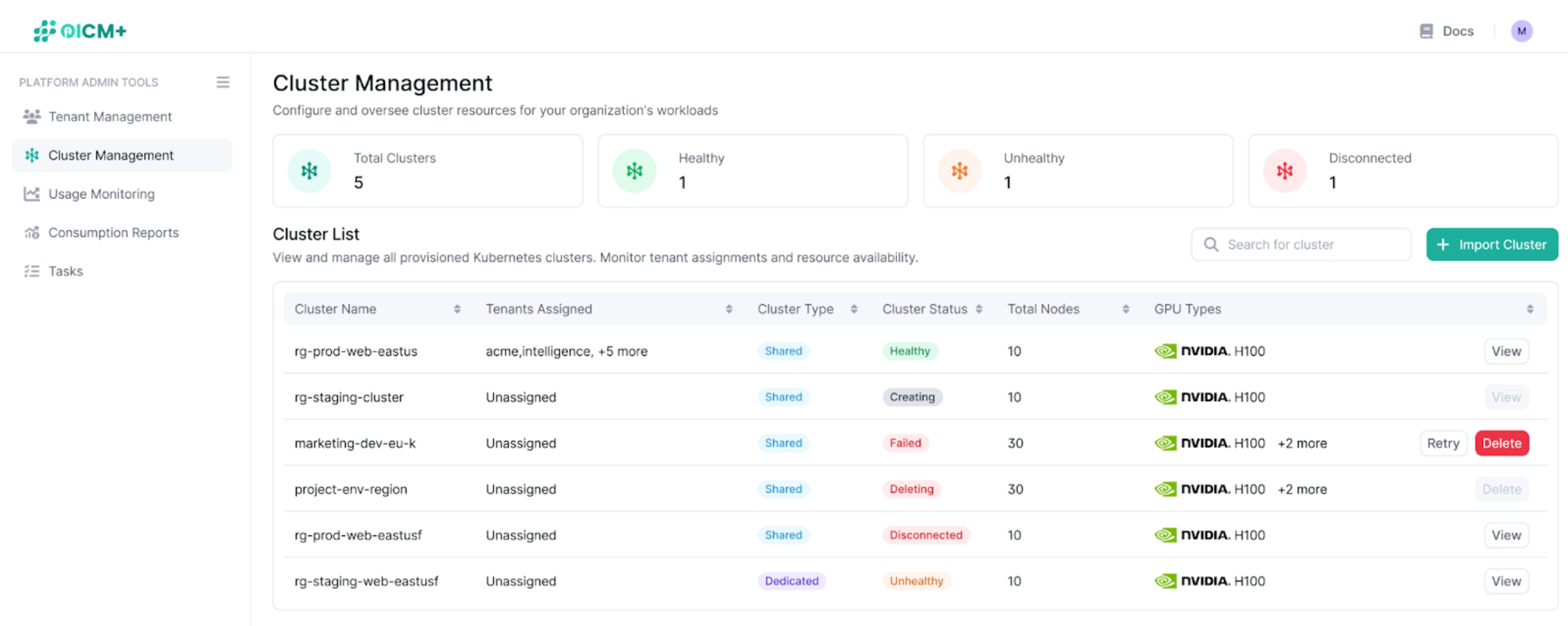
Task: Click the magnifier icon in cluster search
Action: coord(1211,244)
